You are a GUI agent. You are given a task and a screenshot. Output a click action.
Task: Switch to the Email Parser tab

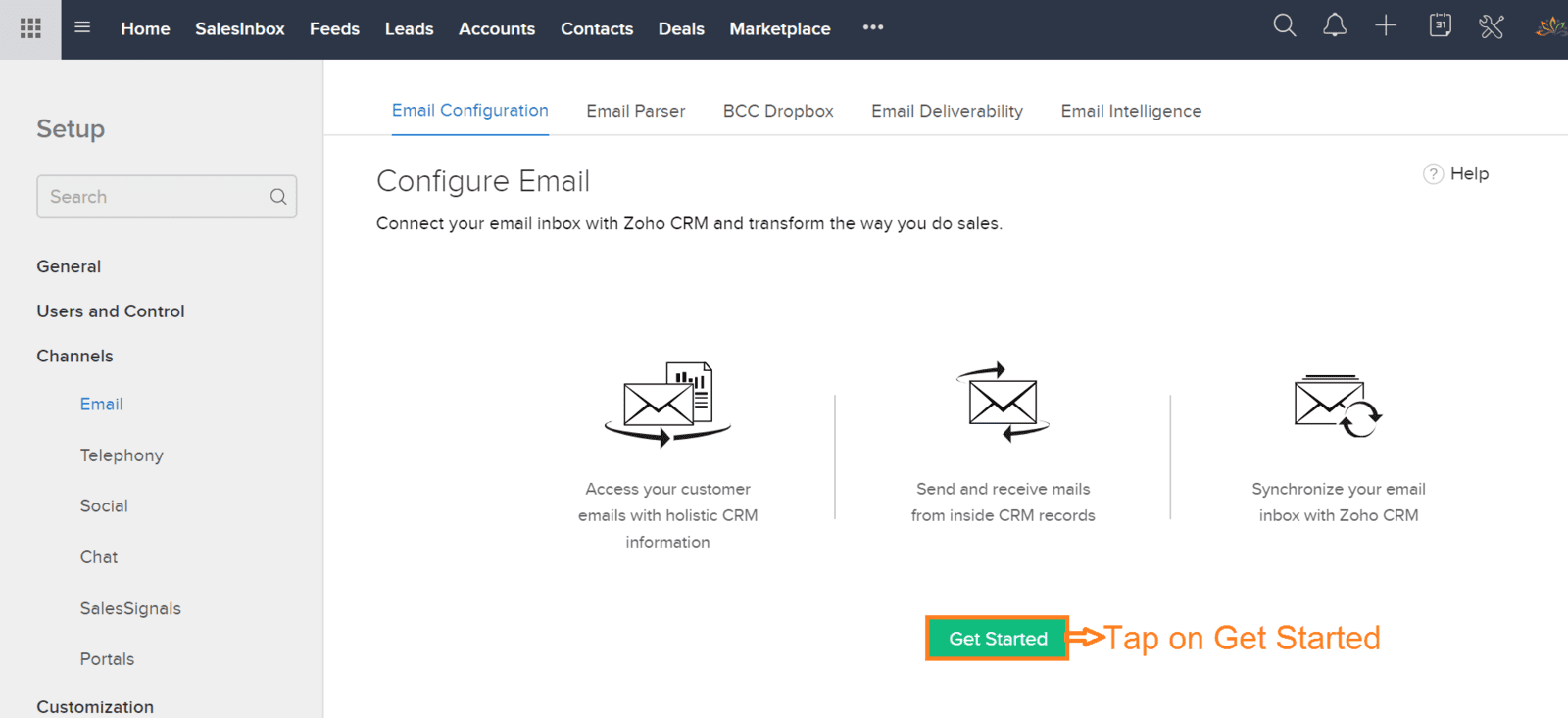[636, 112]
